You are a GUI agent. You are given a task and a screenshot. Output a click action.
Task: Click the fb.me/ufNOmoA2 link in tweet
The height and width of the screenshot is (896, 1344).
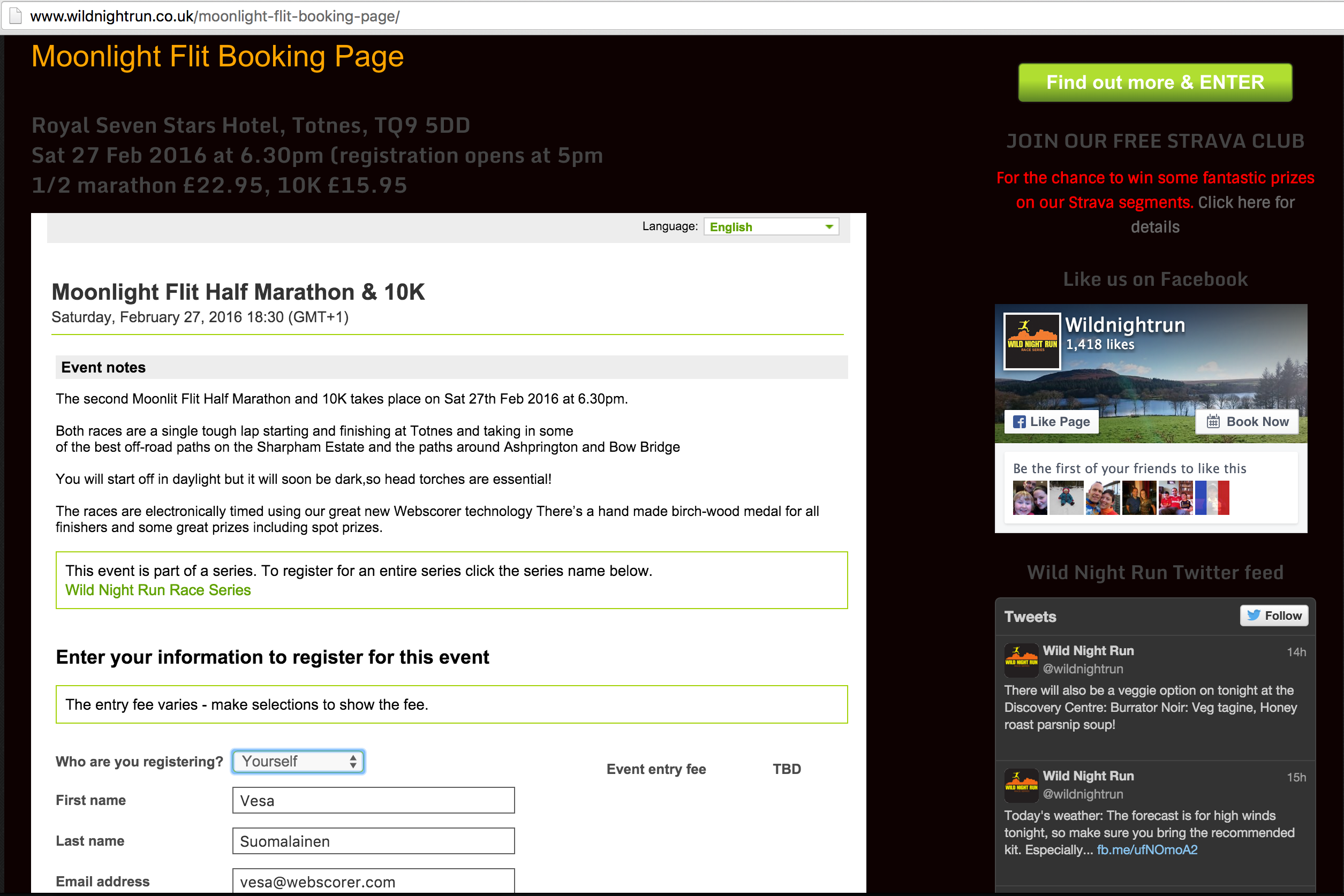[1147, 850]
